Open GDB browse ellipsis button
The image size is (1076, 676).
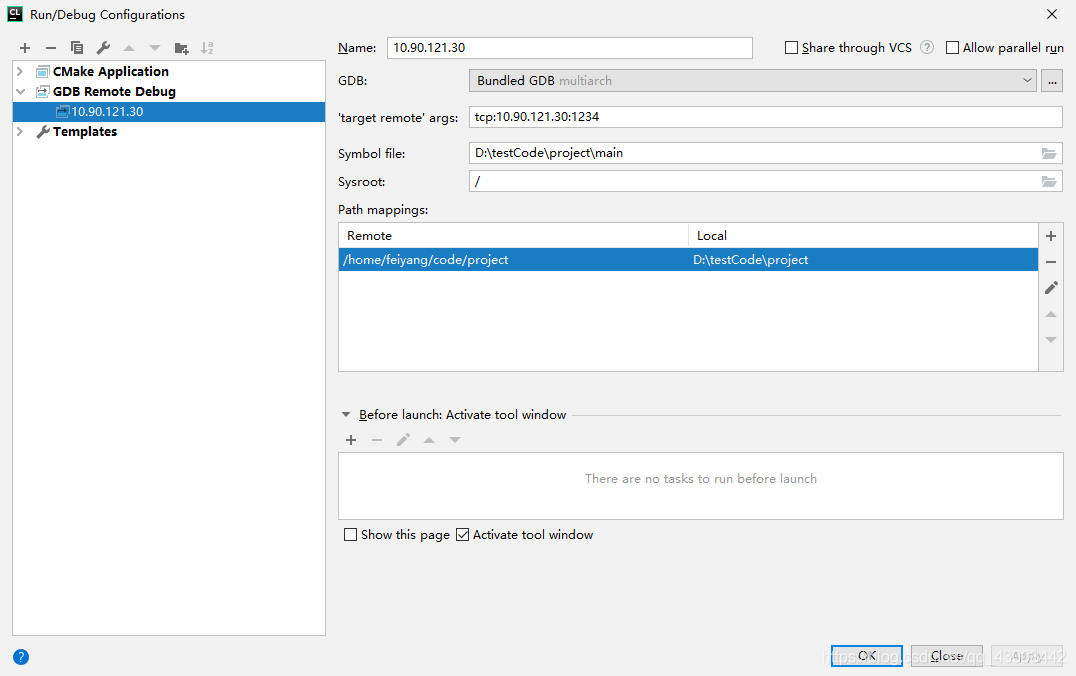(x=1051, y=80)
